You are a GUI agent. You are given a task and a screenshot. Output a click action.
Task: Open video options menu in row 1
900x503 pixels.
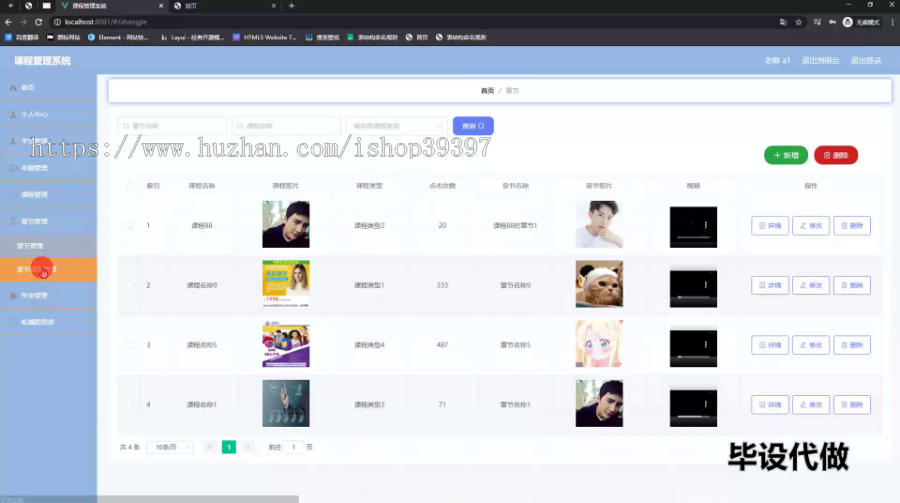706,225
